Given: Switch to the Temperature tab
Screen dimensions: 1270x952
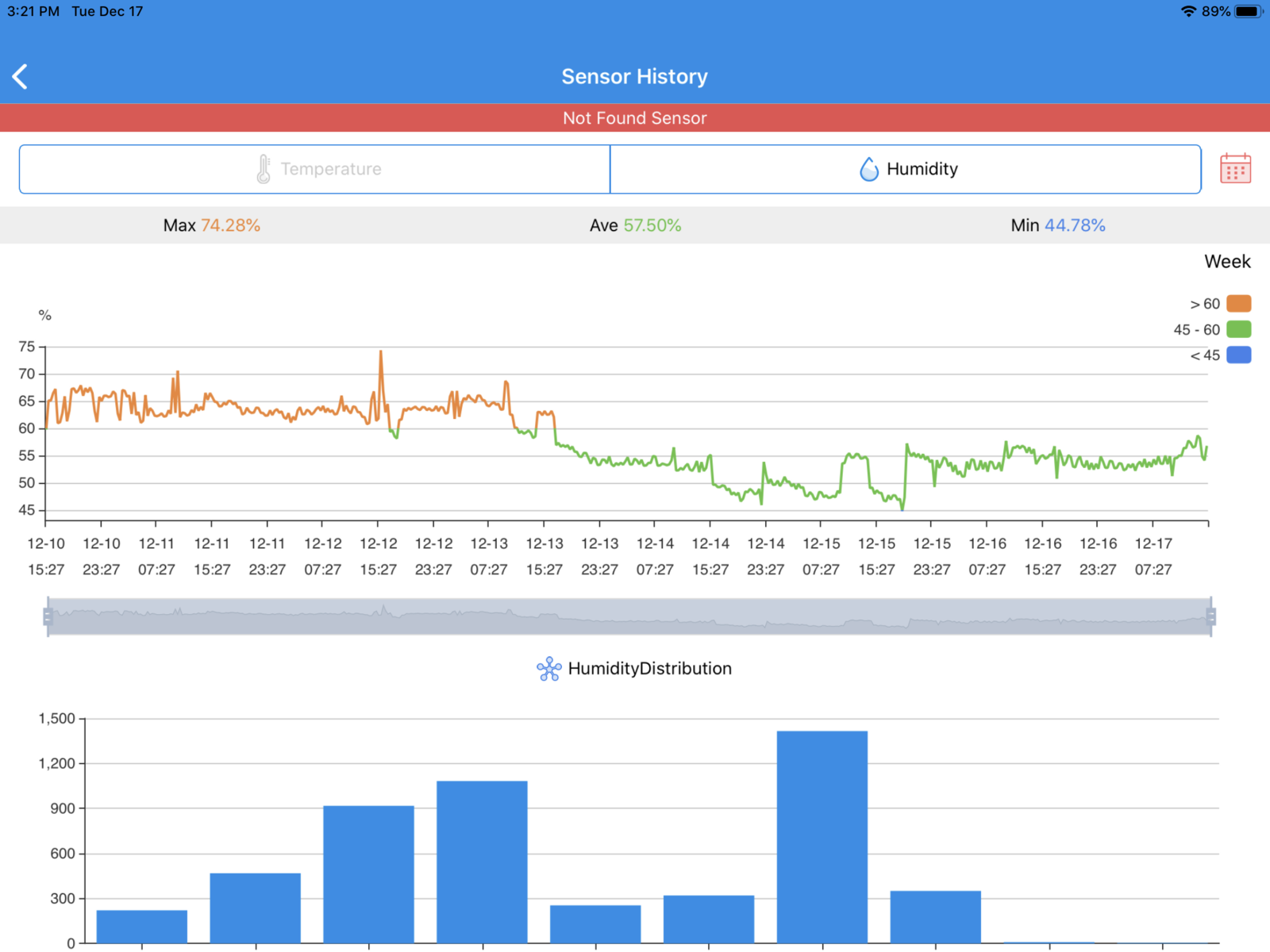Looking at the screenshot, I should tap(315, 169).
